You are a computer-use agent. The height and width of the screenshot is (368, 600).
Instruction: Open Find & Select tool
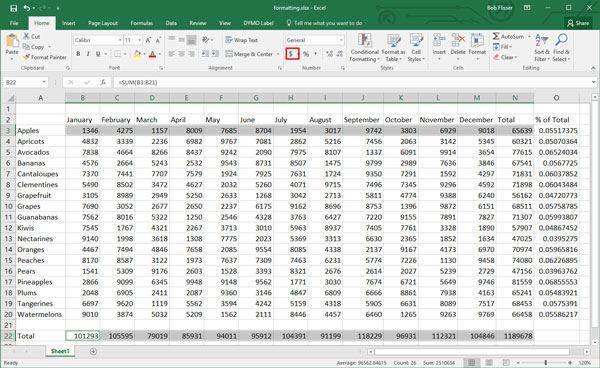561,47
